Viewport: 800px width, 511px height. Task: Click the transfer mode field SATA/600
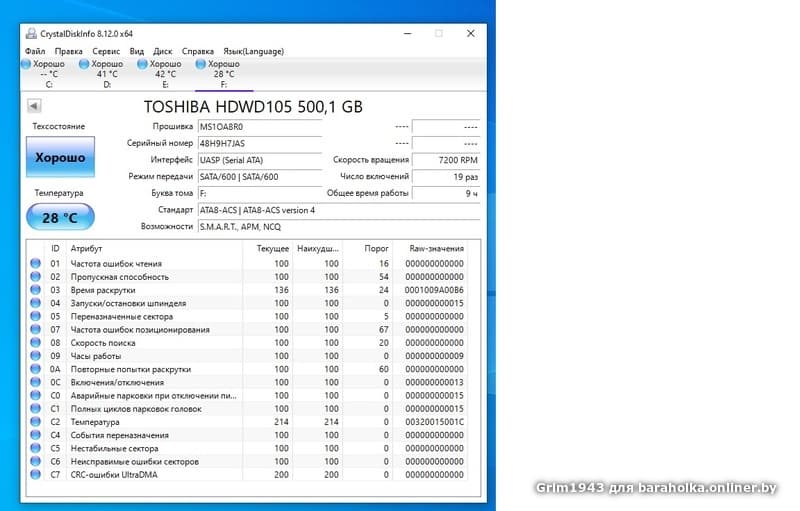tap(260, 177)
